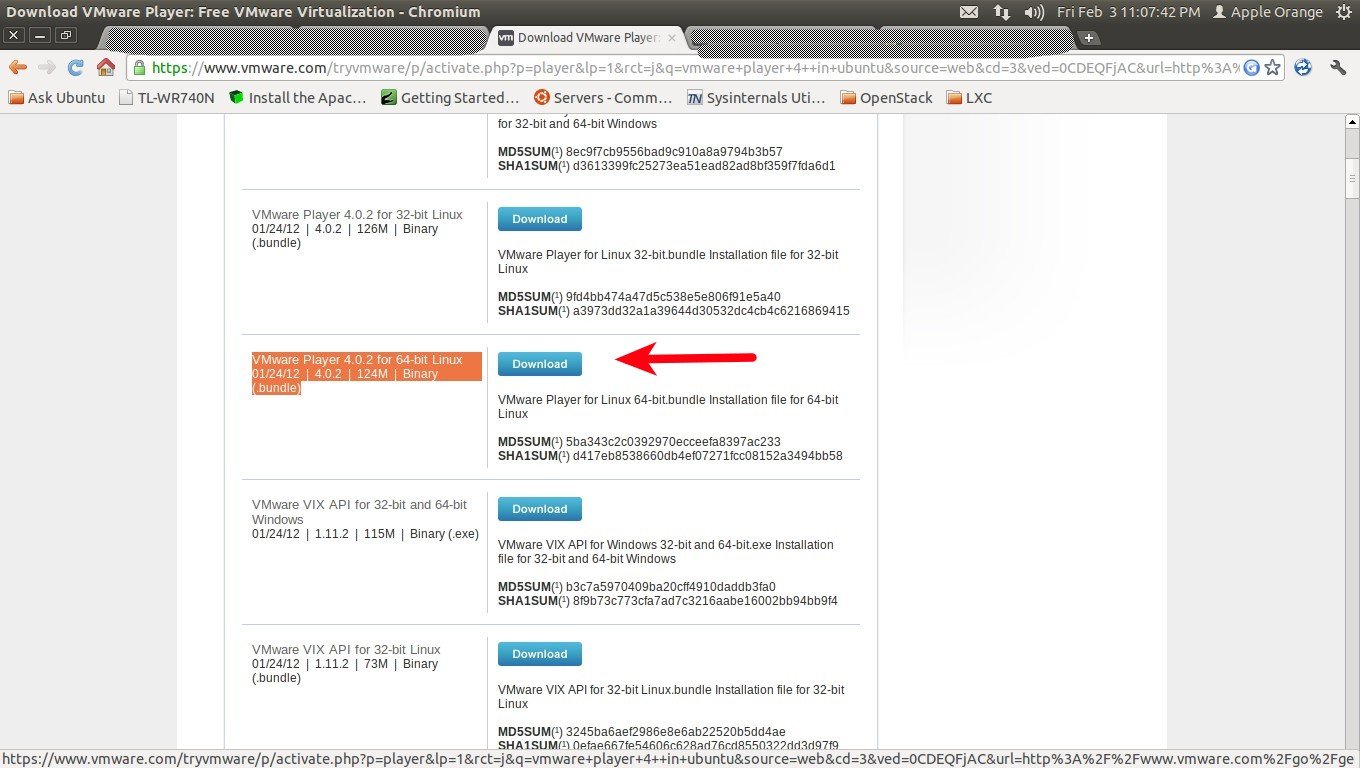Download VMware VIX API for 32-bit Linux
Image resolution: width=1360 pixels, height=768 pixels.
coord(540,654)
